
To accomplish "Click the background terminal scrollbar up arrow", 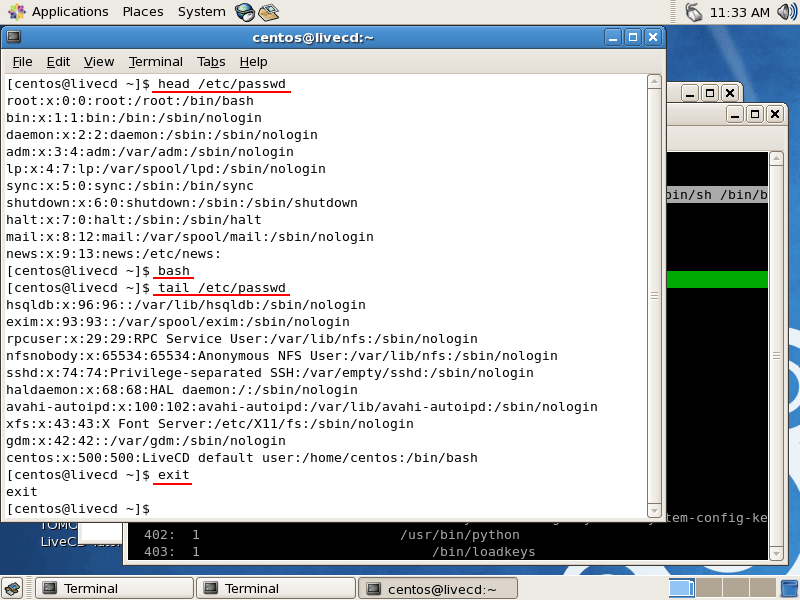I will 776,158.
